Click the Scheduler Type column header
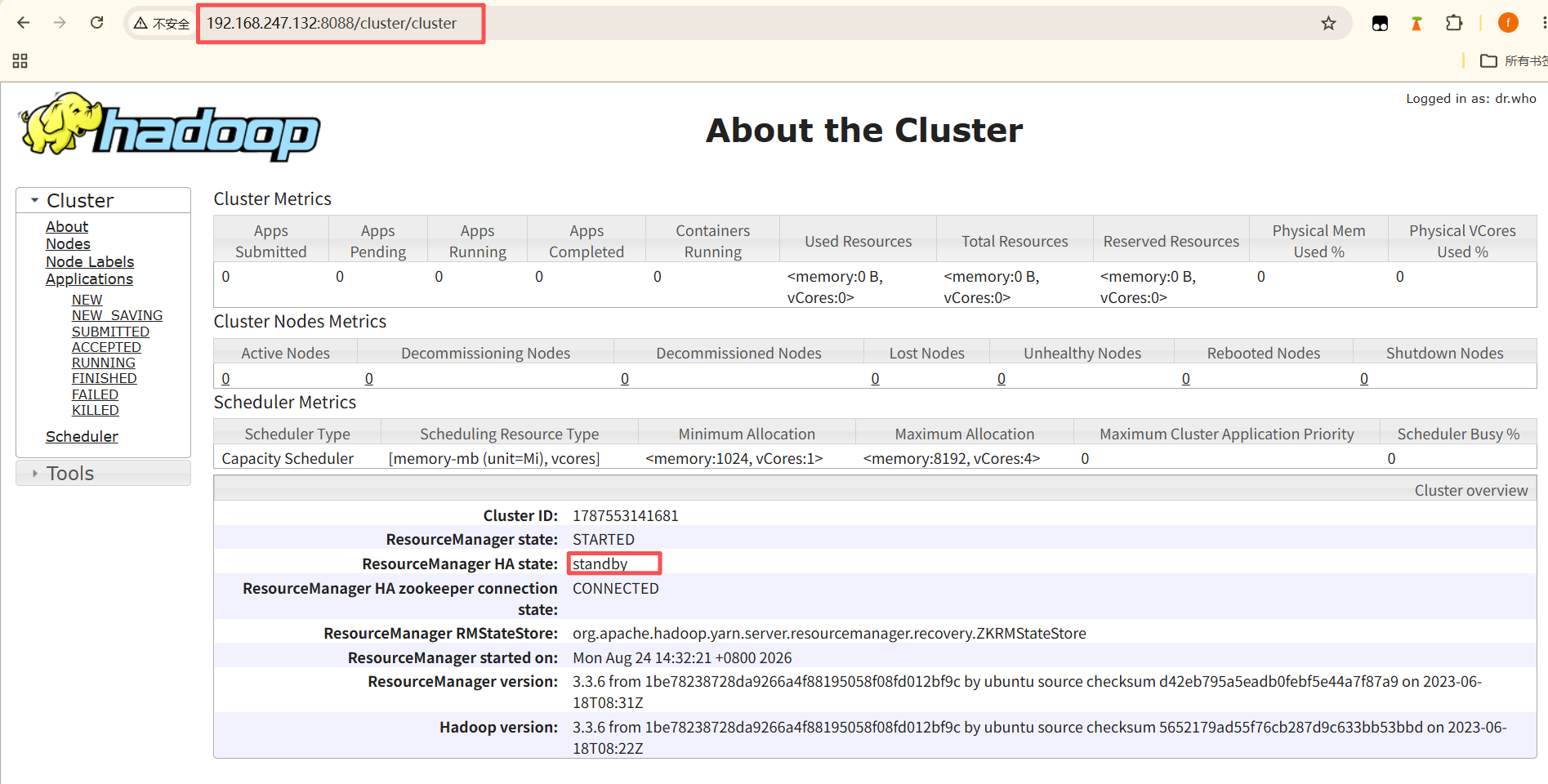Image resolution: width=1548 pixels, height=784 pixels. coord(297,434)
